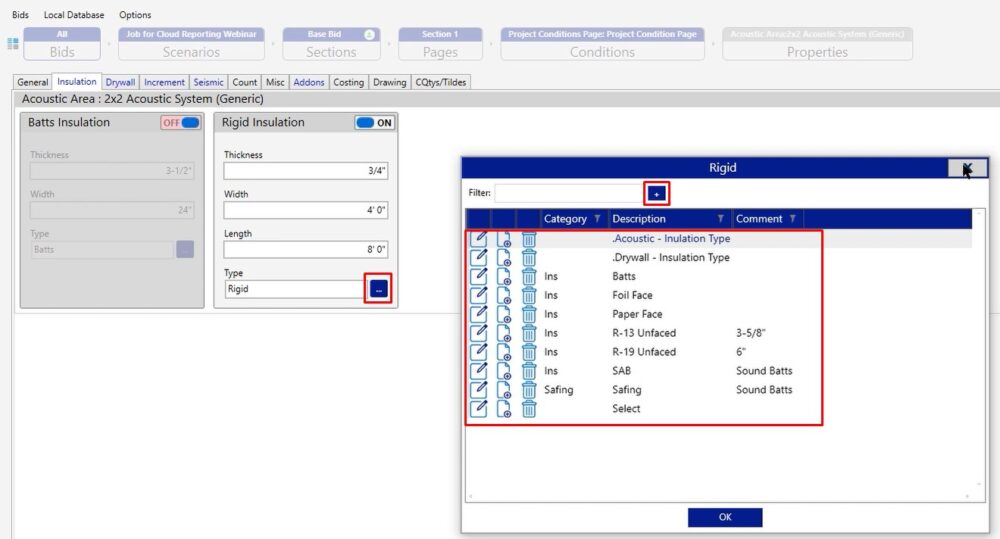The width and height of the screenshot is (1000, 539).
Task: Click trash icon for SAB row
Action: 529,371
